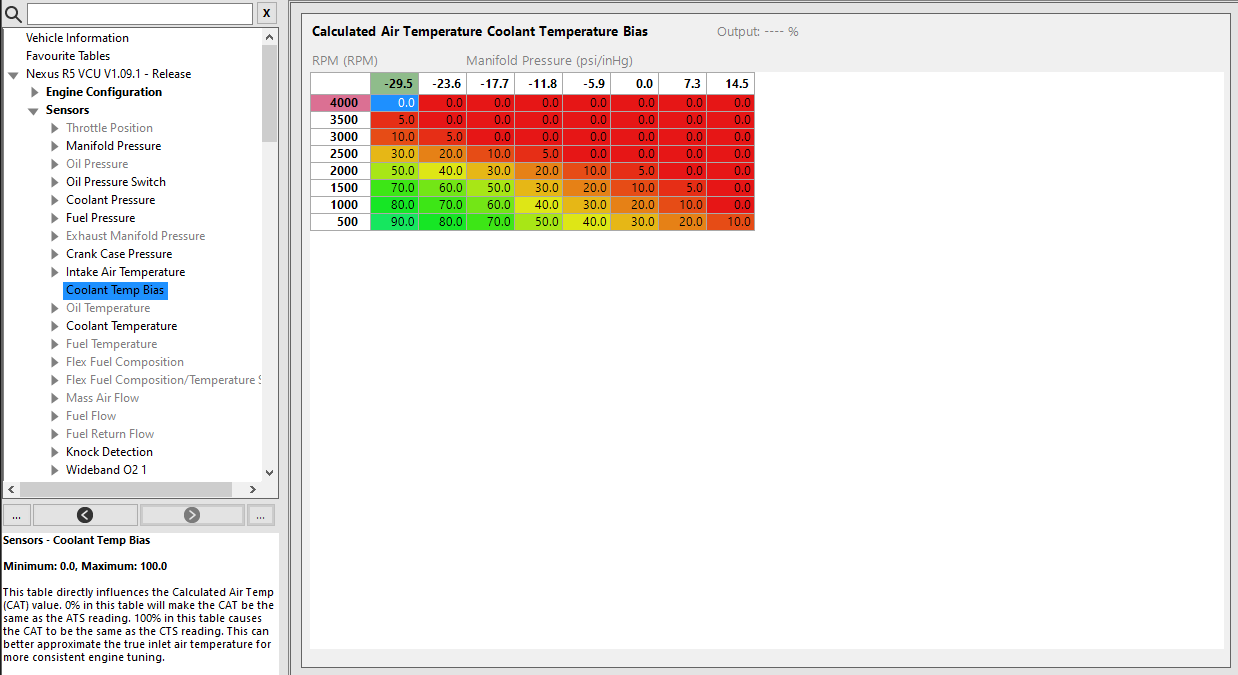Select the 50.0 cell at 2000 RPM, -29.5
The height and width of the screenshot is (675, 1238).
tap(394, 171)
